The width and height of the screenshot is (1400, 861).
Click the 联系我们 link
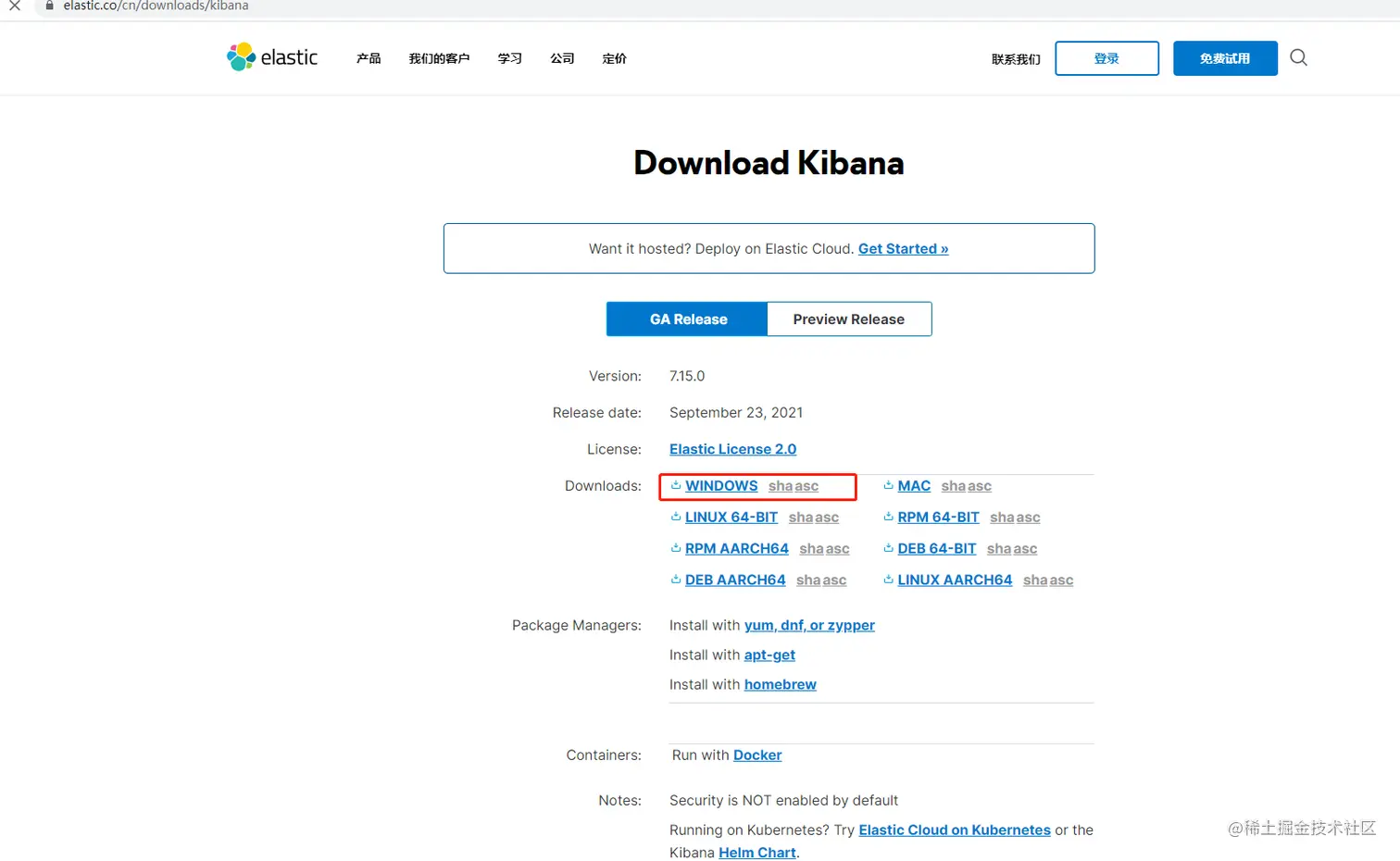pos(1016,59)
